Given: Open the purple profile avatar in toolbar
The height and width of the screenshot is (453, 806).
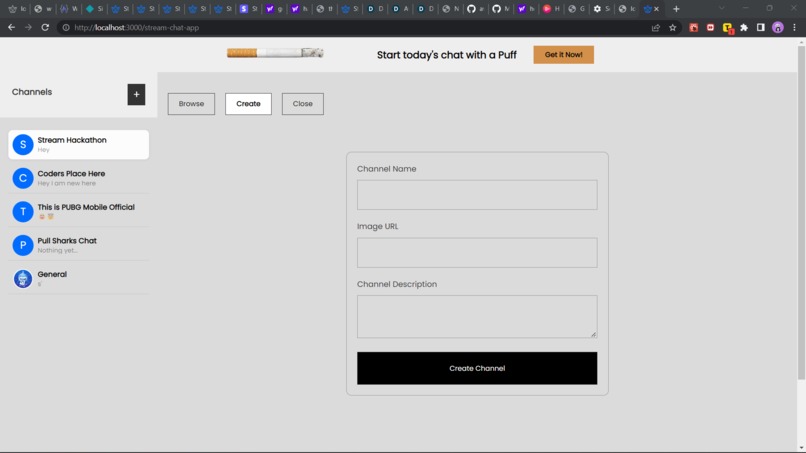Looking at the screenshot, I should [778, 28].
